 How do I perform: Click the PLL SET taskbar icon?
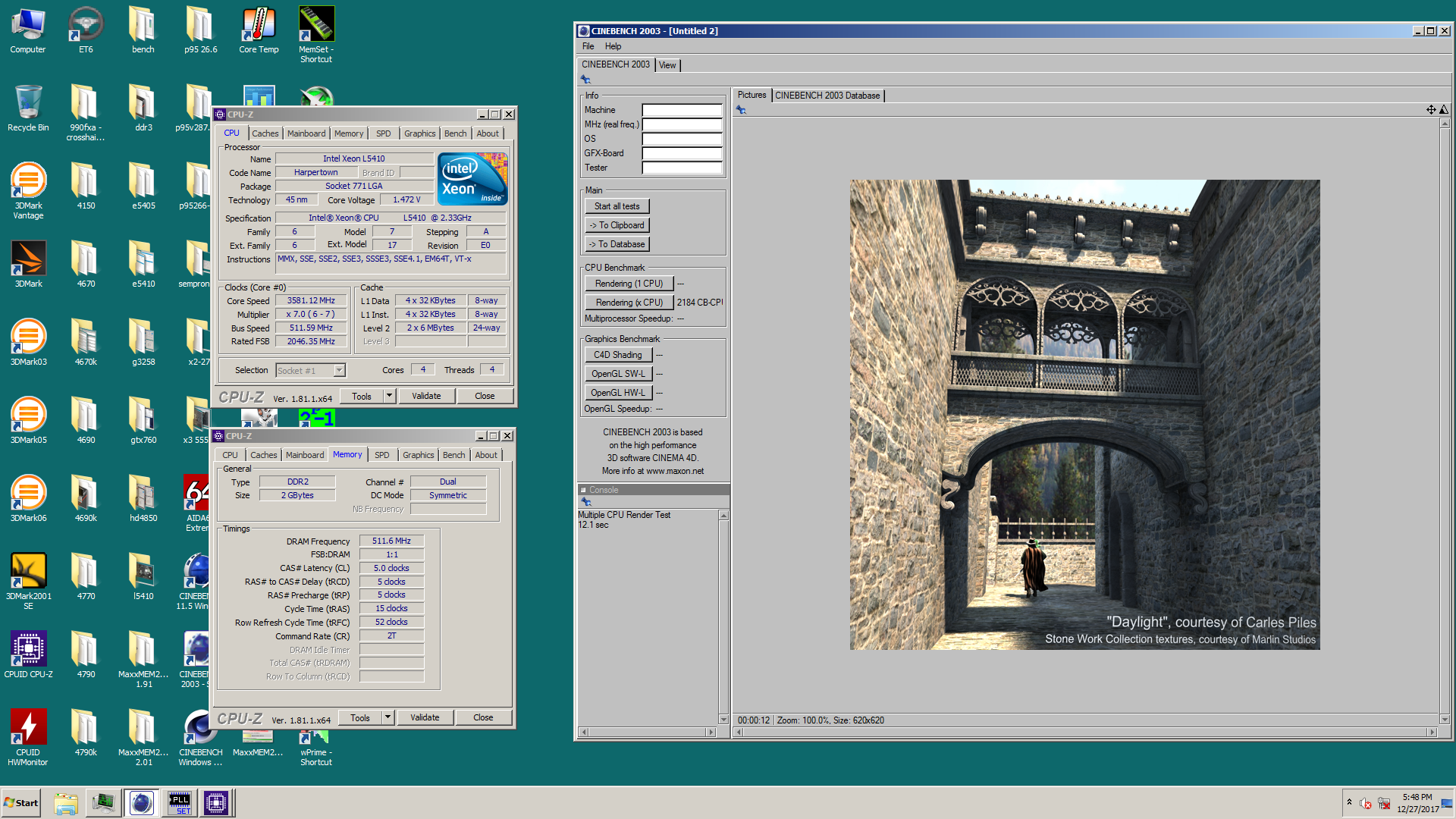179,802
